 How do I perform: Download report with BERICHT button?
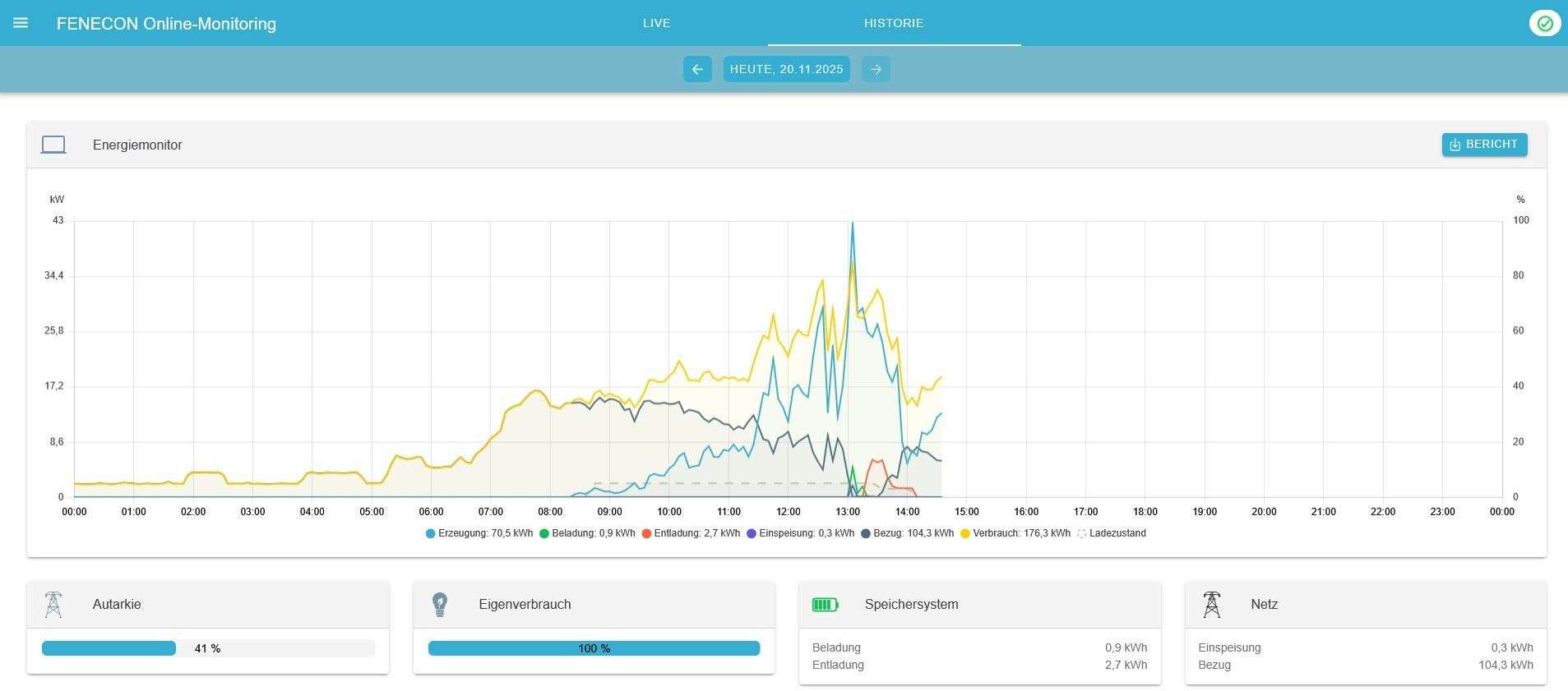1484,145
